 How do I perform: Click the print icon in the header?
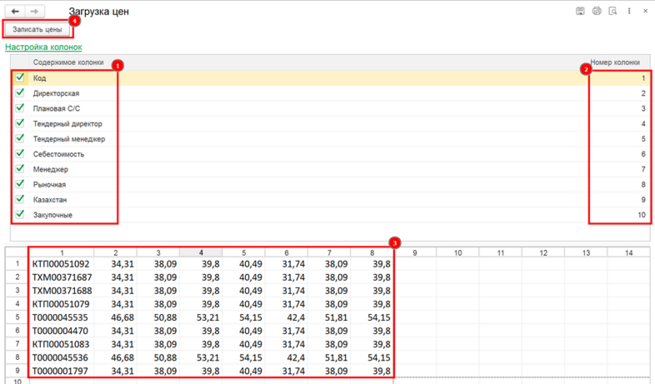[597, 11]
